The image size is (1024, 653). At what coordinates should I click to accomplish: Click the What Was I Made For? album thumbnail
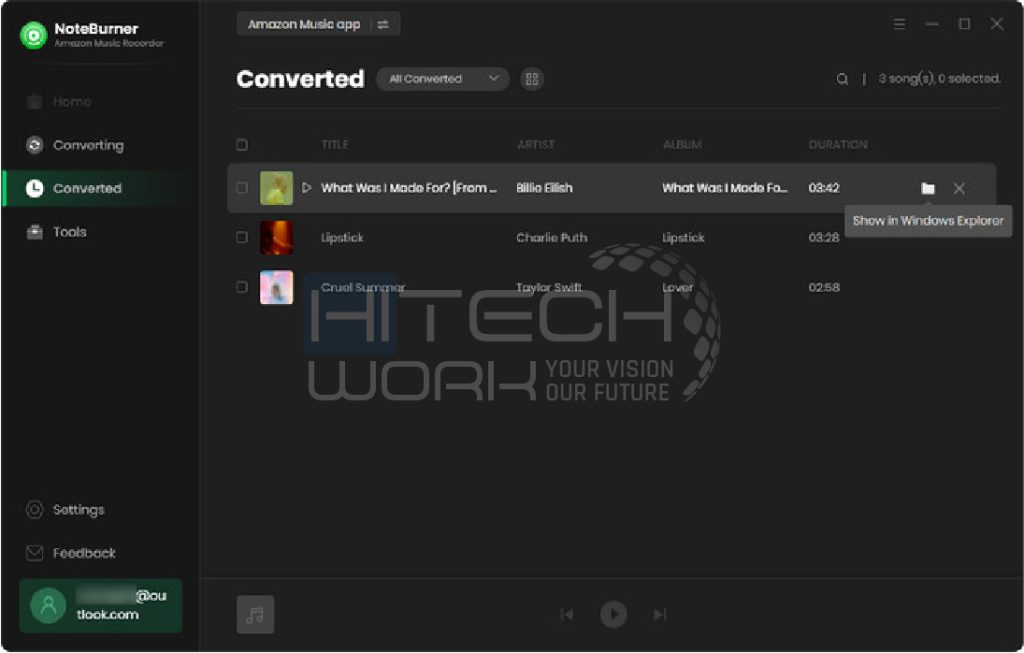coord(276,188)
